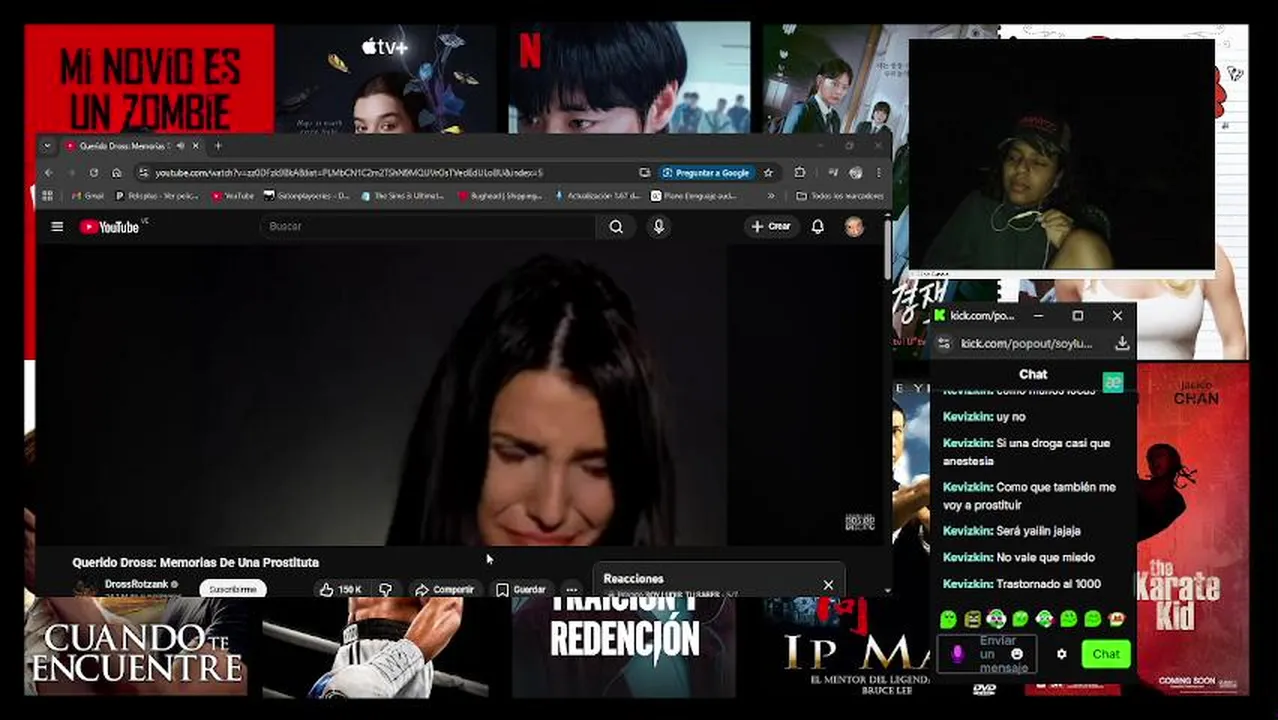Viewport: 1278px width, 720px height.
Task: Click the Kick popout address kick.com/popout
Action: 1026,343
